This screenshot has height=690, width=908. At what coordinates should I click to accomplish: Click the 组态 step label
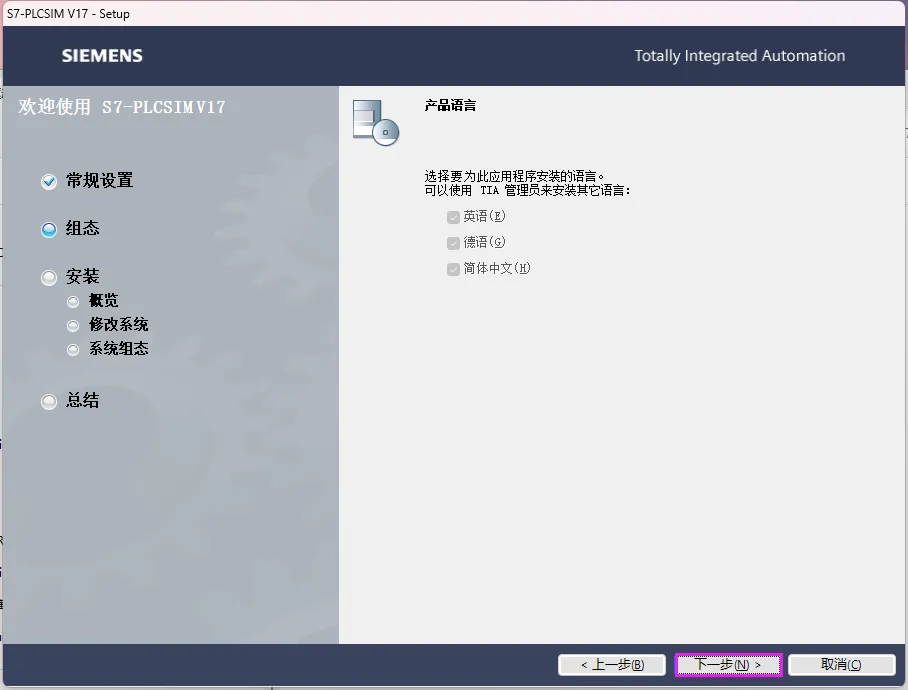point(82,228)
